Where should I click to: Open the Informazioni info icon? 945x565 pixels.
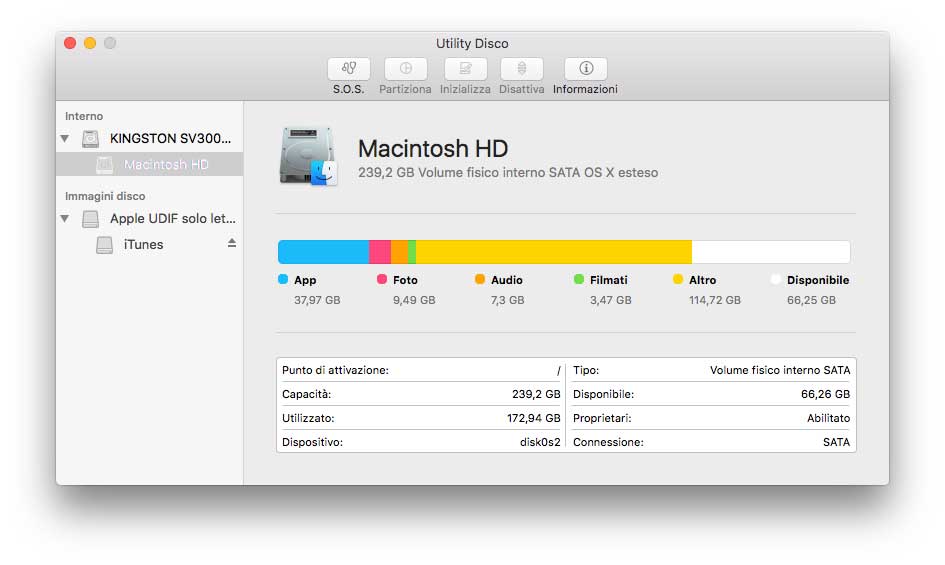point(585,69)
